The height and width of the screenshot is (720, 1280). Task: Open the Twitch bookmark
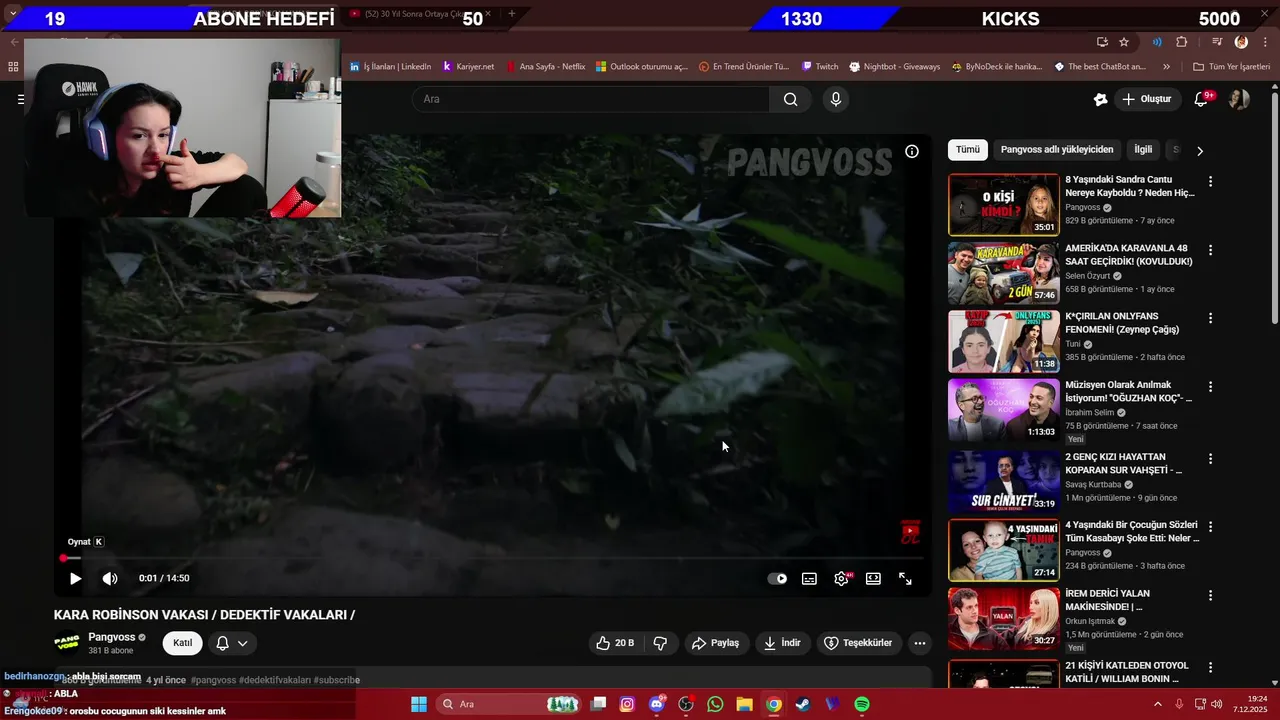coord(820,67)
